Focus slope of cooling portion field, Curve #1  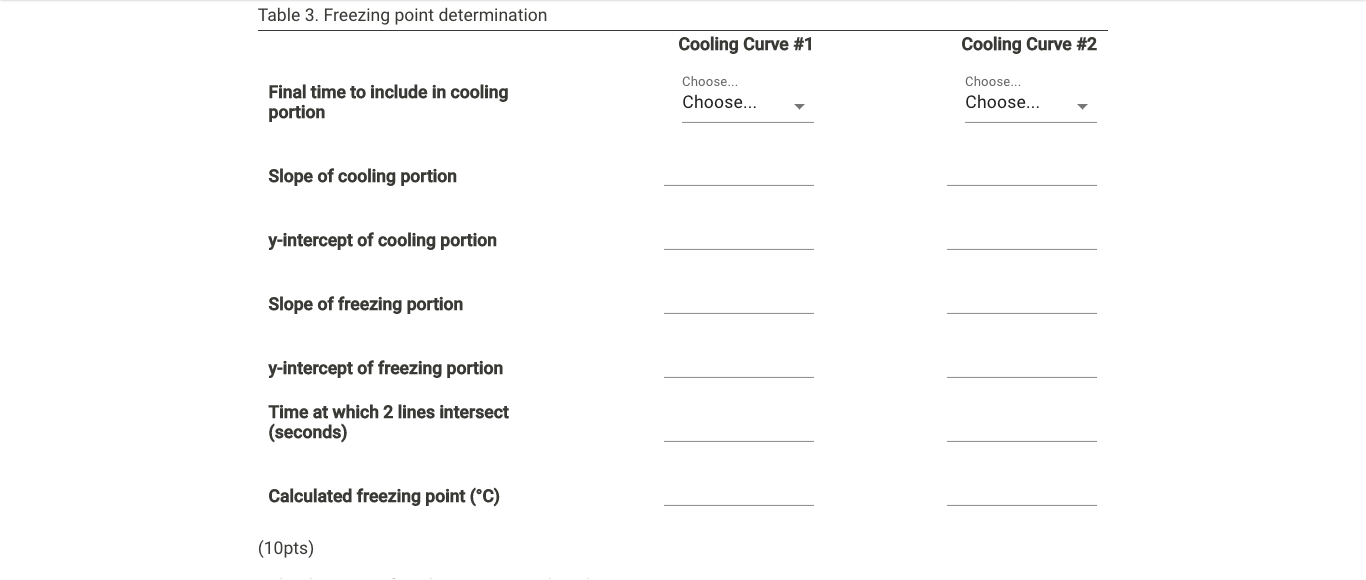(x=739, y=174)
